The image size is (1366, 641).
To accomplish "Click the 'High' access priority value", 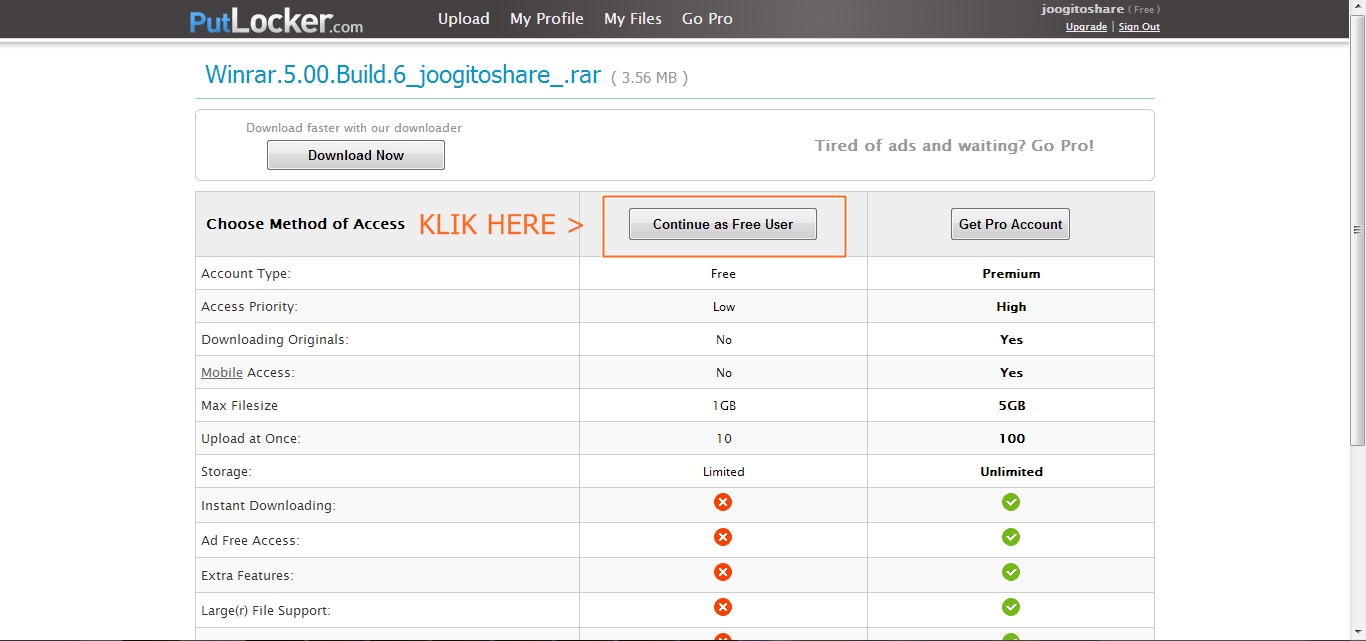I will (1011, 307).
